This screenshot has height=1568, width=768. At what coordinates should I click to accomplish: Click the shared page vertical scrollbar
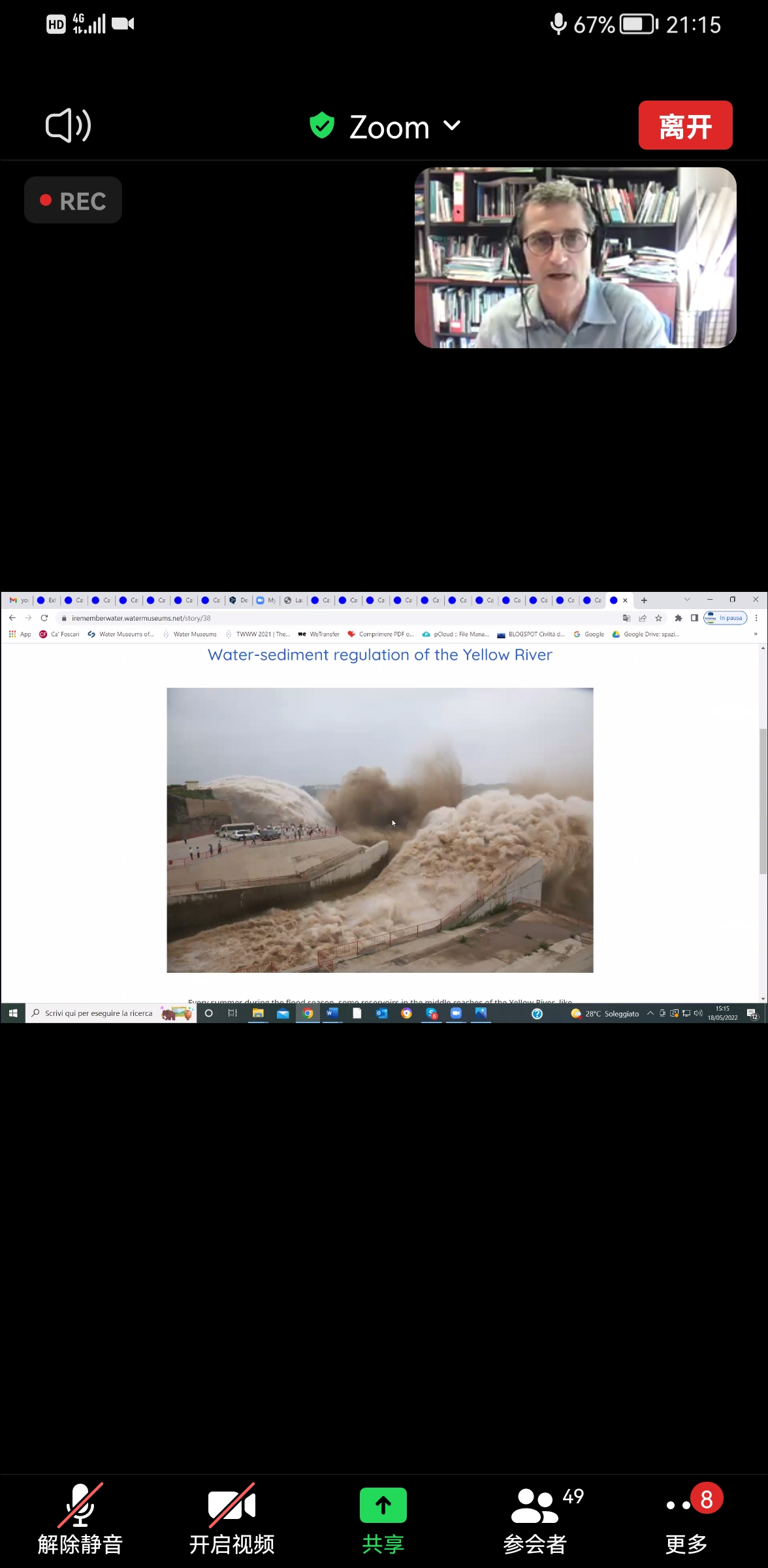[763, 802]
